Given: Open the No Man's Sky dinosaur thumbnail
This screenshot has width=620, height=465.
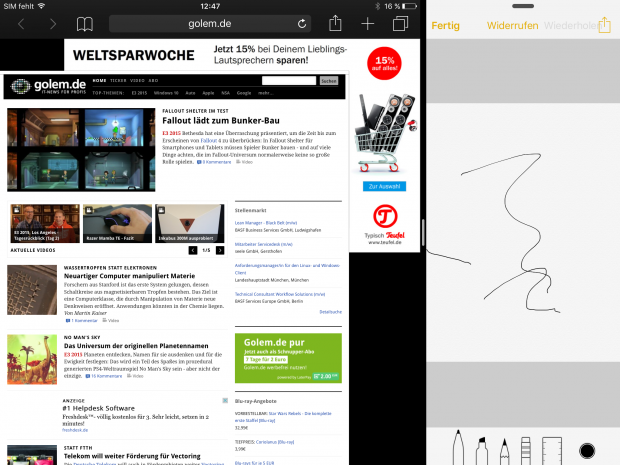Looking at the screenshot, I should pos(32,359).
